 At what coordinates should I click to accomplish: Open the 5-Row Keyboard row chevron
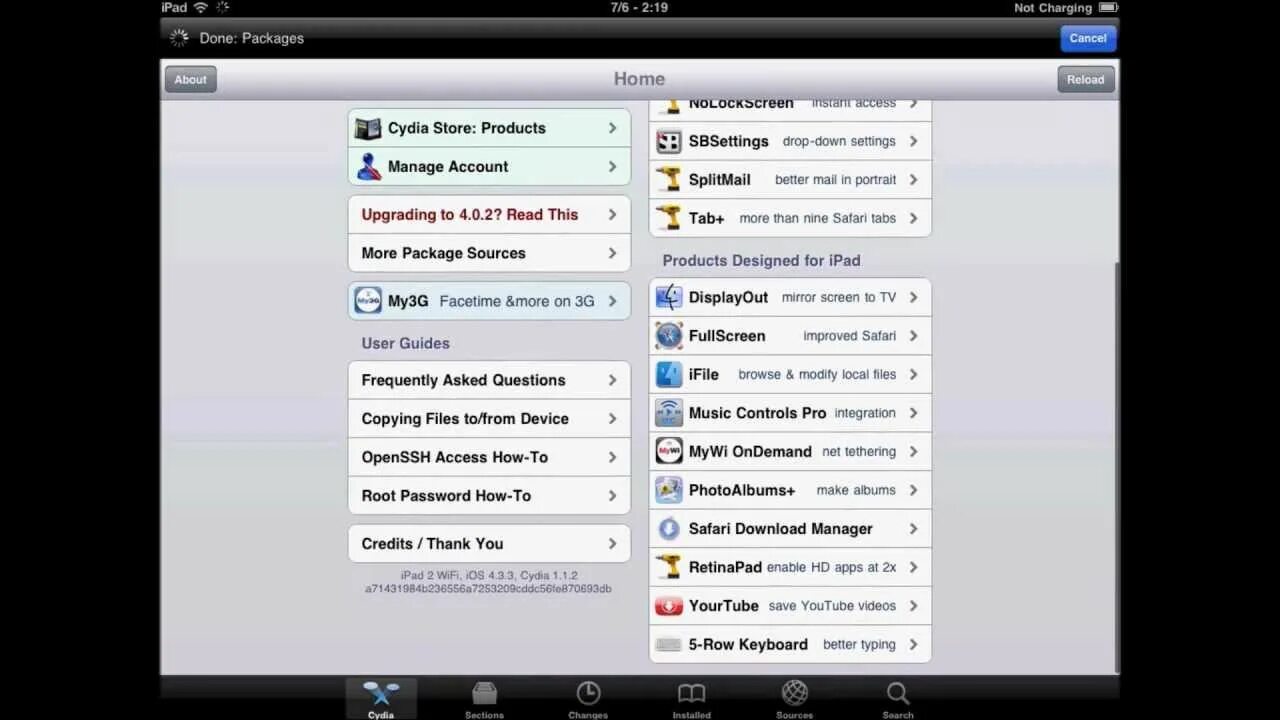[x=913, y=645]
